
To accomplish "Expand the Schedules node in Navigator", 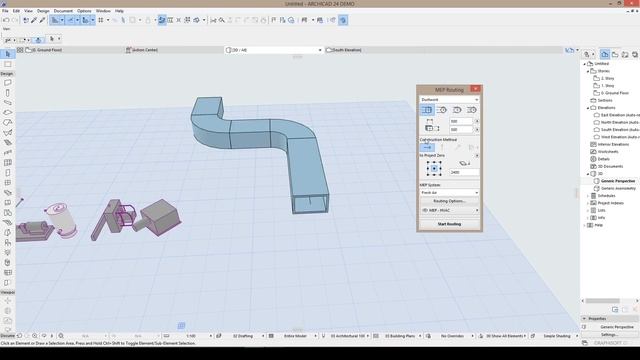I will 588,196.
